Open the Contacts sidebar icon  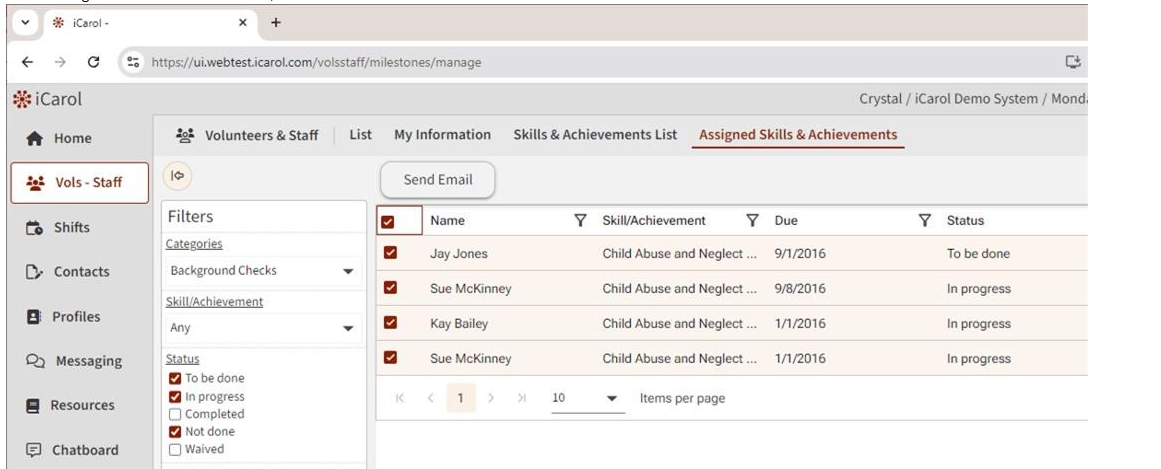tap(29, 272)
